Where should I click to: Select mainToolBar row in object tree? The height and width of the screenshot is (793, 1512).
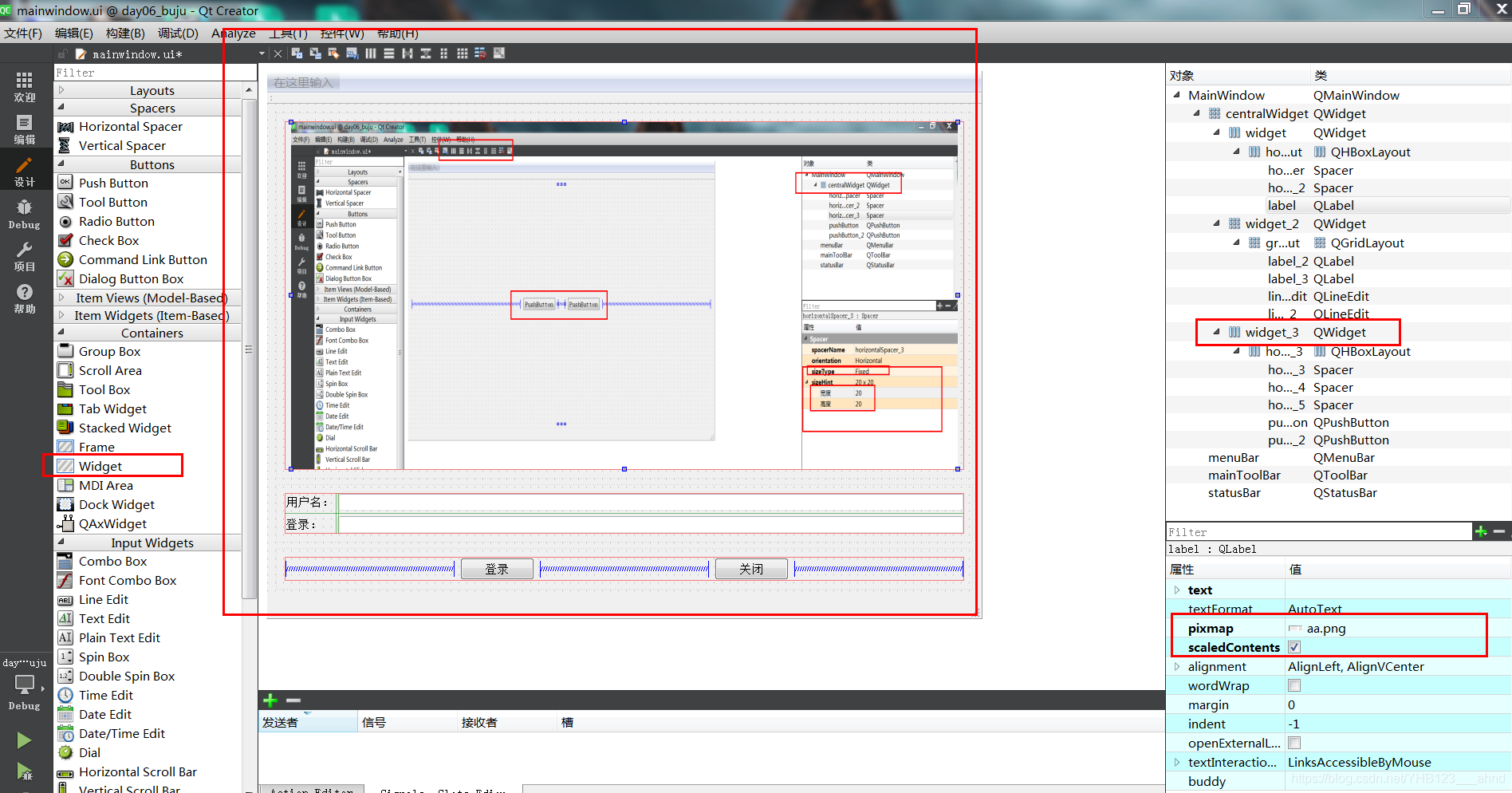pyautogui.click(x=1338, y=475)
